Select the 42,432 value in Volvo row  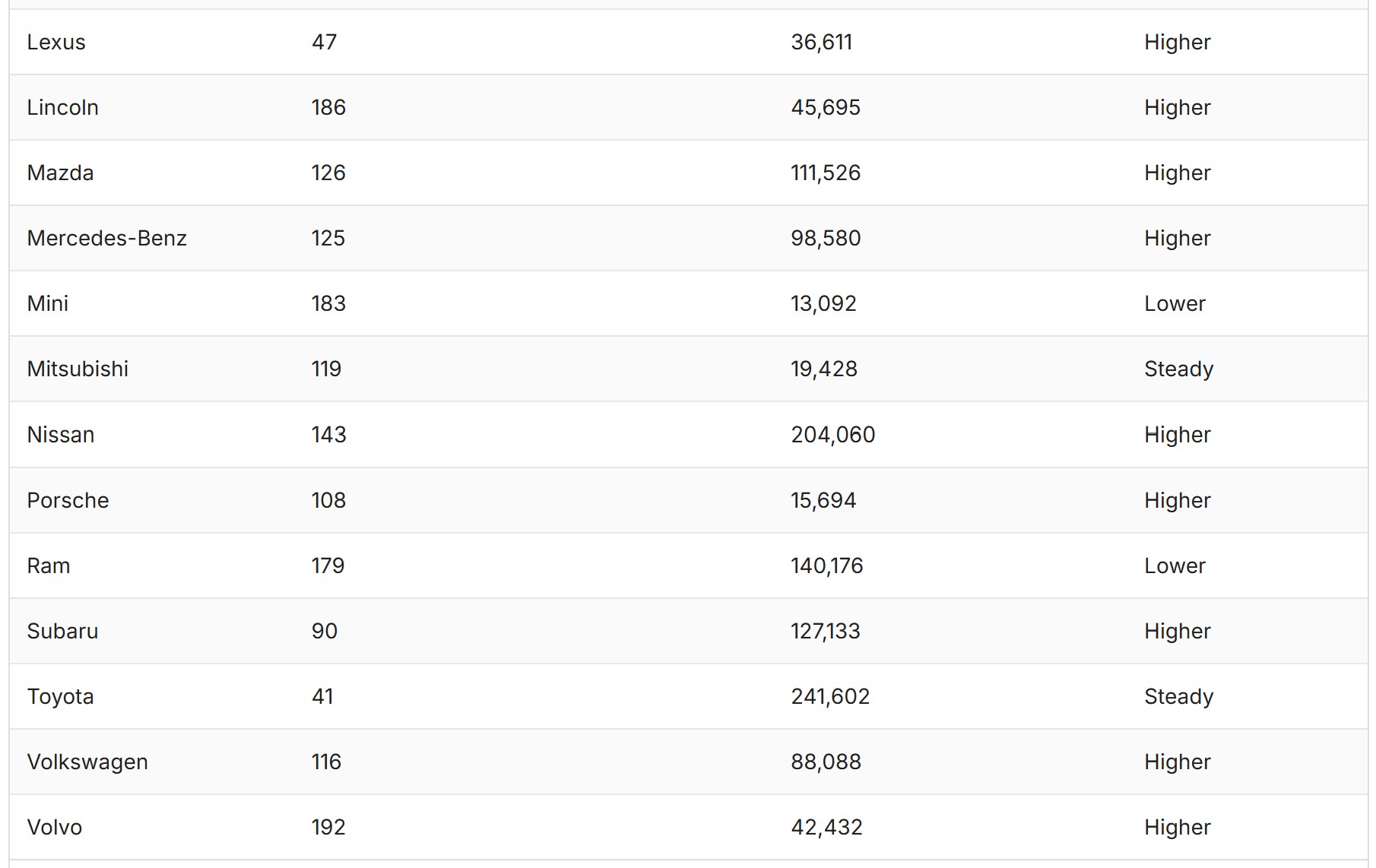pyautogui.click(x=826, y=827)
